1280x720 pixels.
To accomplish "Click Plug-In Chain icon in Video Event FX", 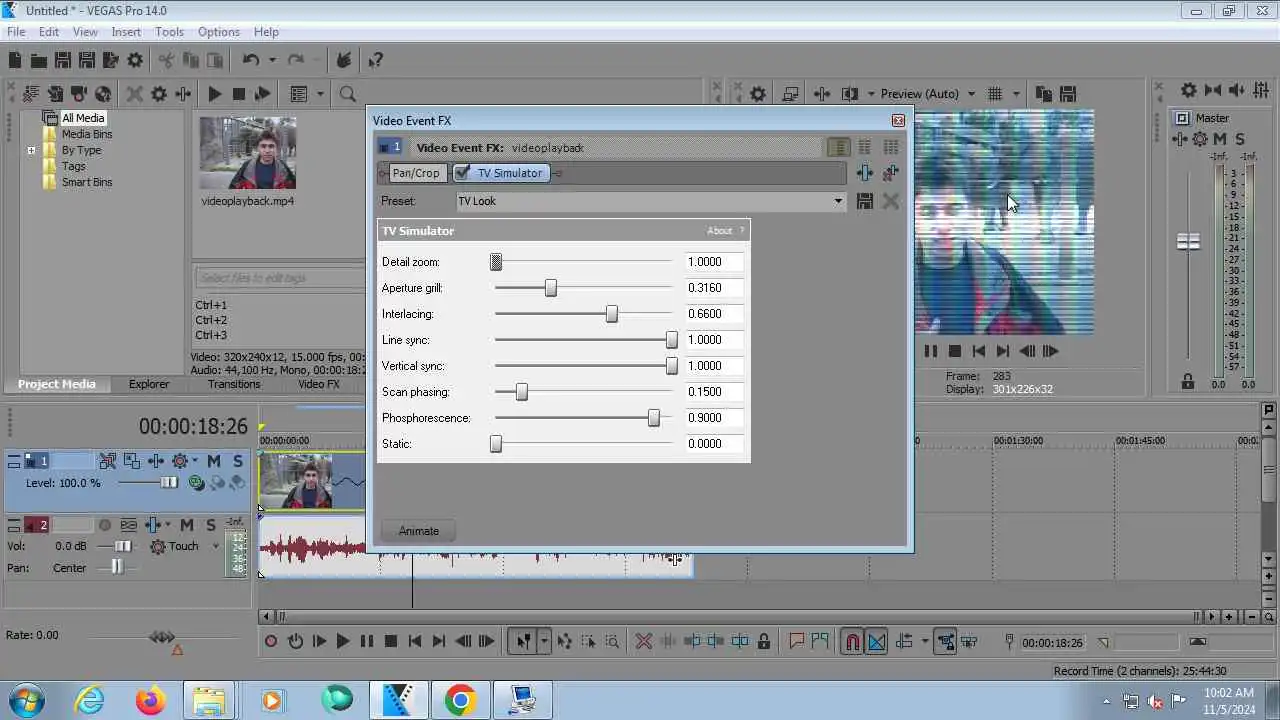I will (865, 173).
